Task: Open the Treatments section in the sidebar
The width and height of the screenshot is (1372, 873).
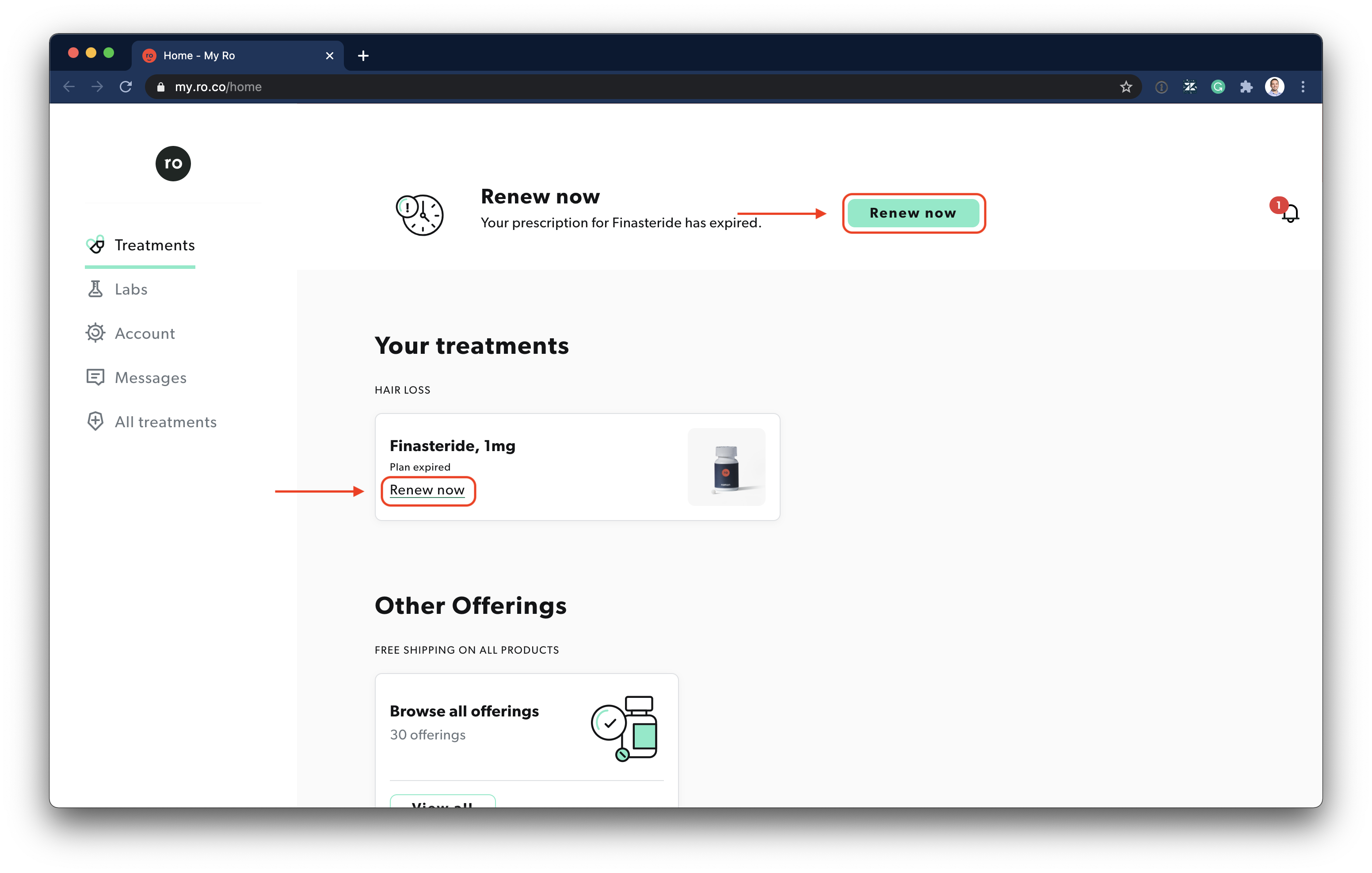Action: [x=140, y=245]
